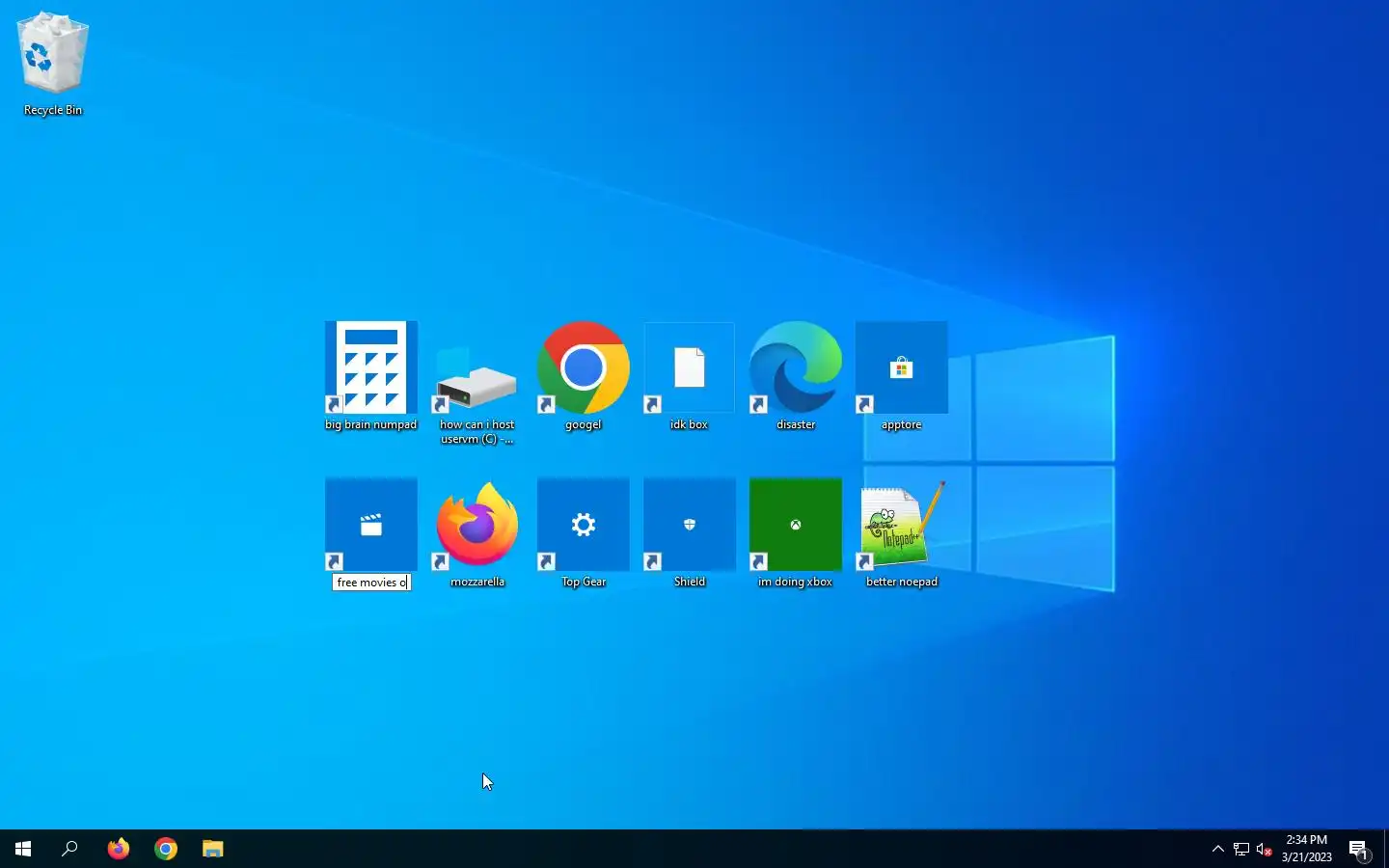Open taskbar search magnifier
Viewport: 1389px width, 868px height.
tap(69, 849)
